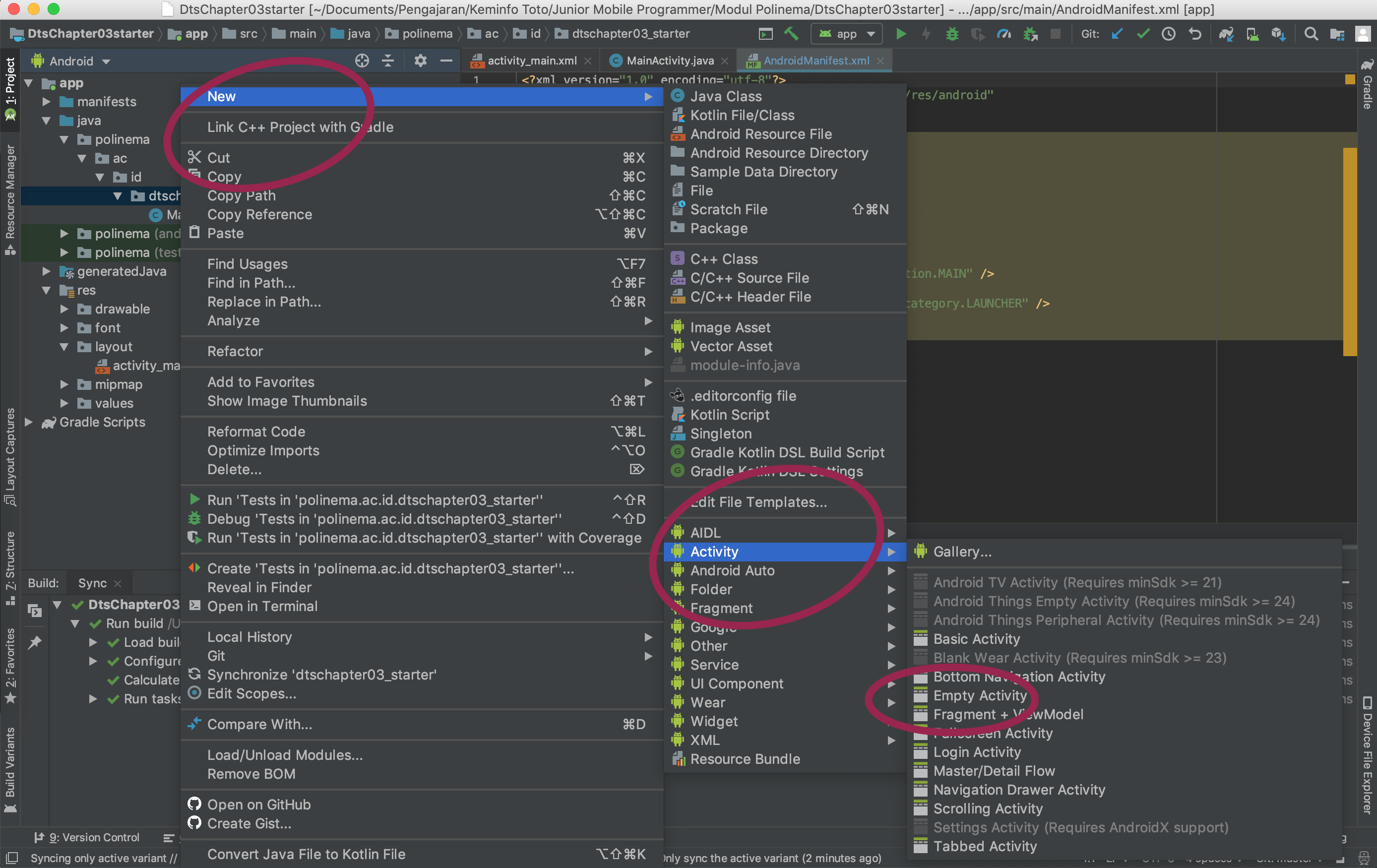Toggle the Favorites side tab
This screenshot has width=1377, height=868.
(10, 665)
